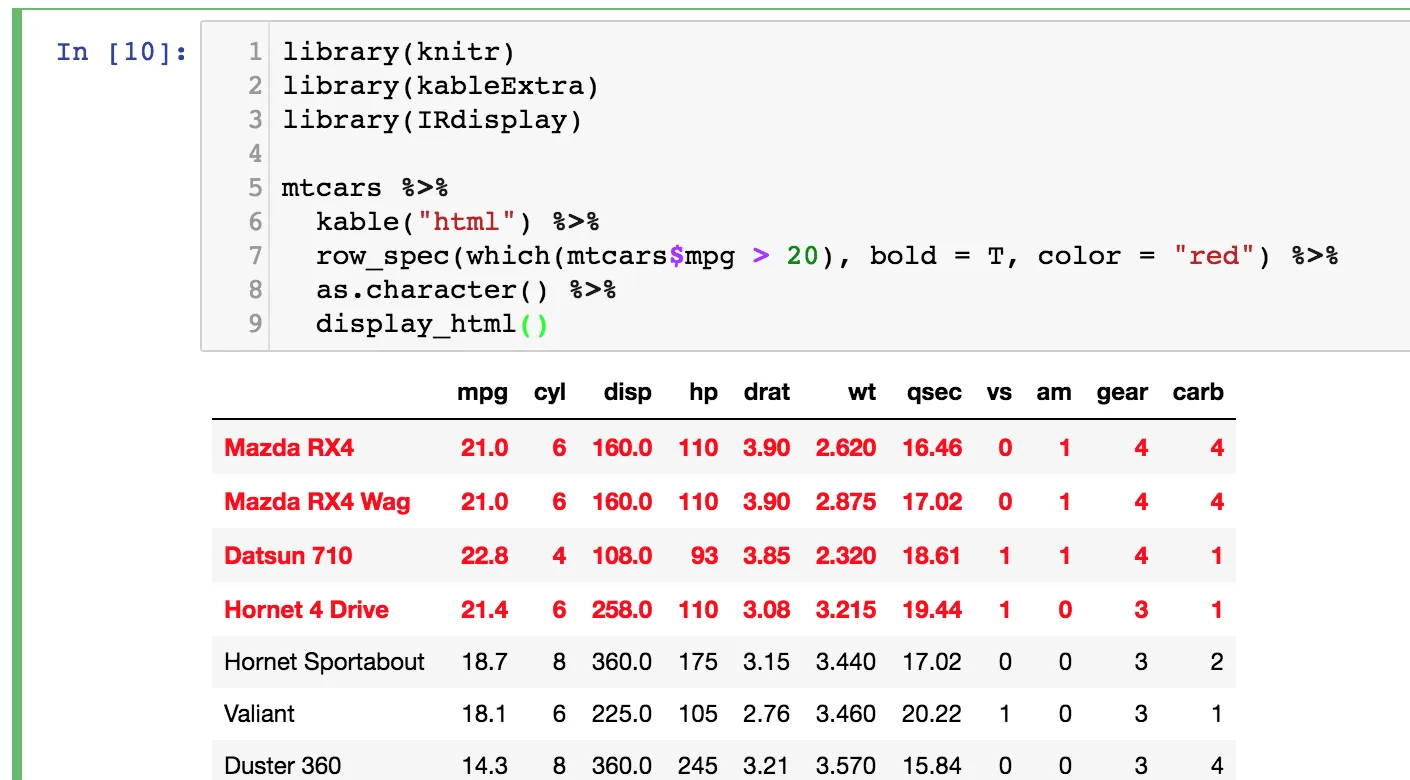Click the 'mtcars %>%' code on line 5
The width and height of the screenshot is (1410, 780).
[x=365, y=188]
